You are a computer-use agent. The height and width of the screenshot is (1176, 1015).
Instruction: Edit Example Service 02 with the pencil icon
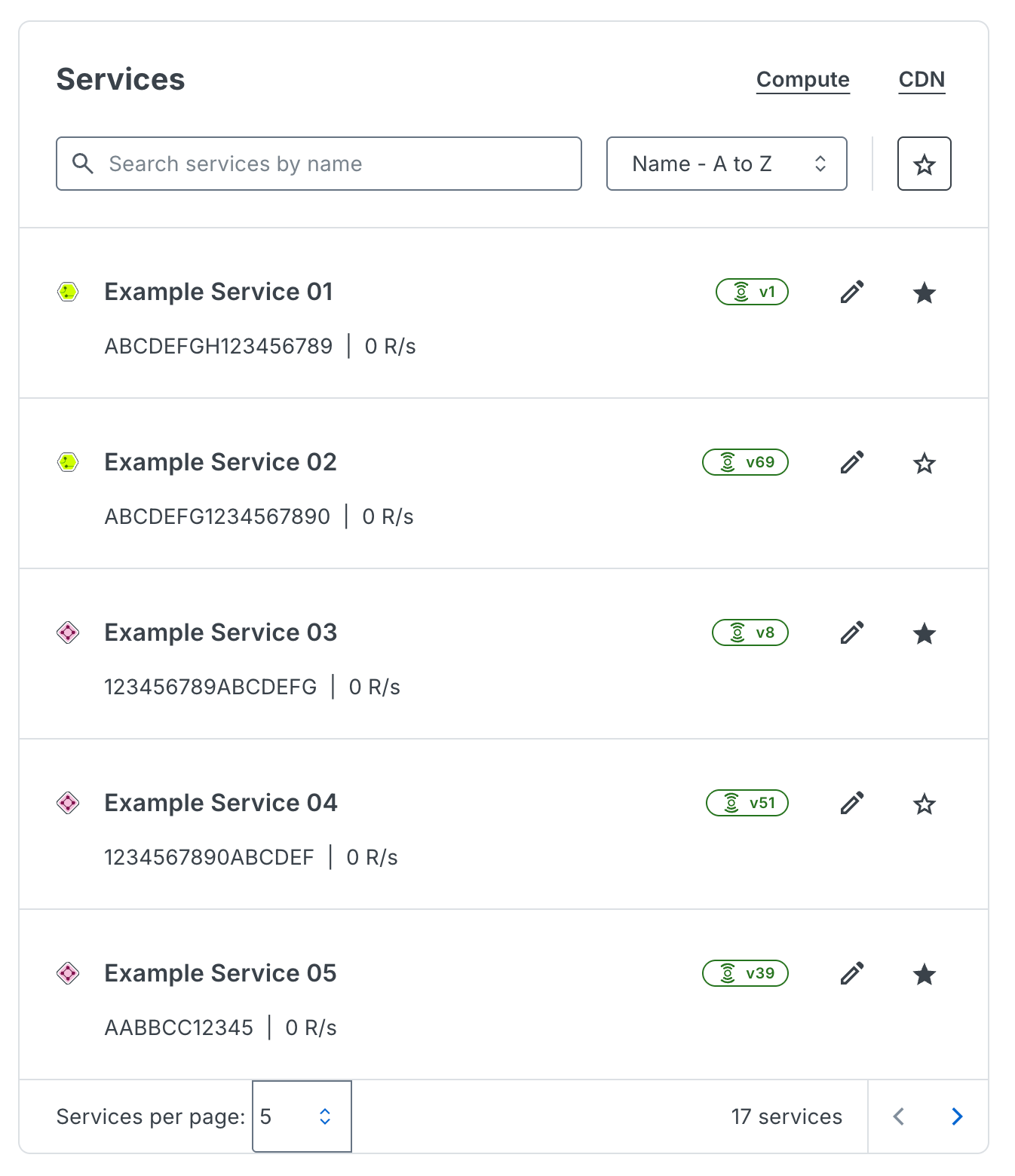pyautogui.click(x=853, y=462)
